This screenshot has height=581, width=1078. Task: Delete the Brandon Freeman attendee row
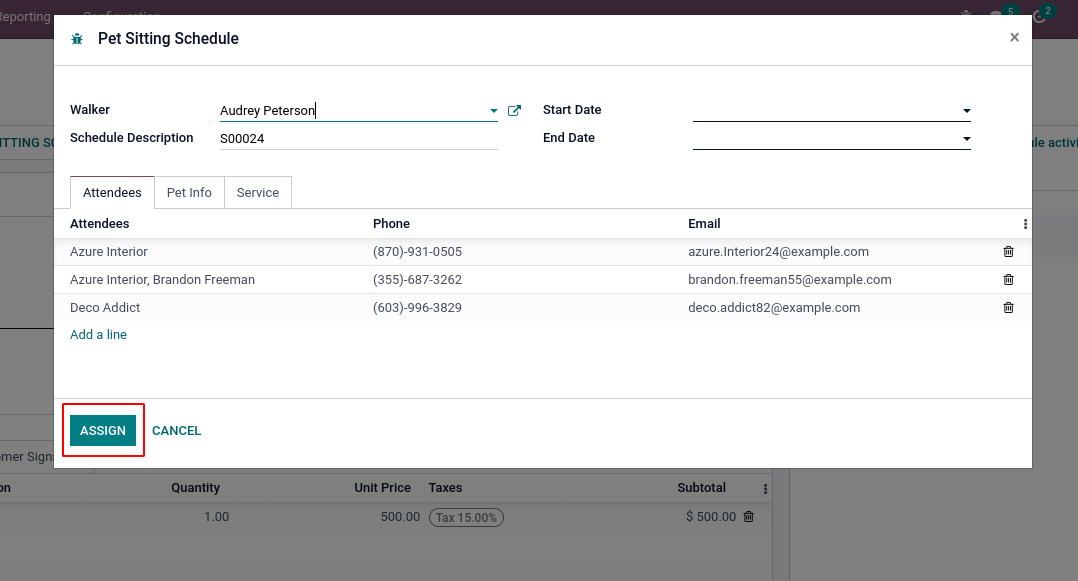[x=1008, y=280]
